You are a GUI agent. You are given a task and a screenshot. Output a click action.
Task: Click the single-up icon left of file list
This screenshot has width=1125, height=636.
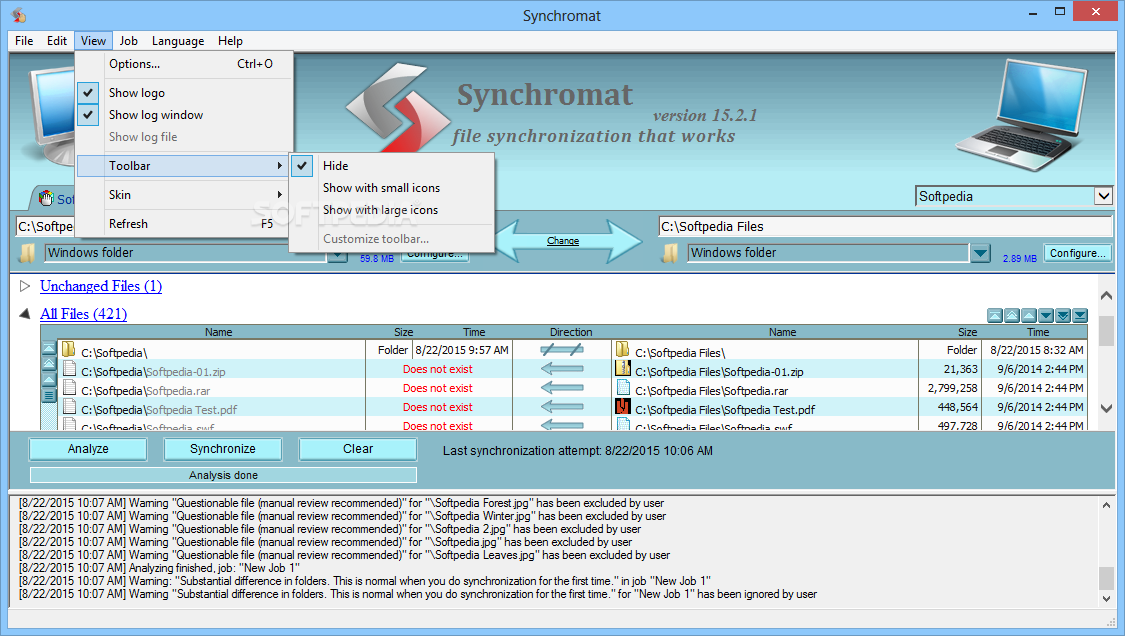[x=49, y=380]
